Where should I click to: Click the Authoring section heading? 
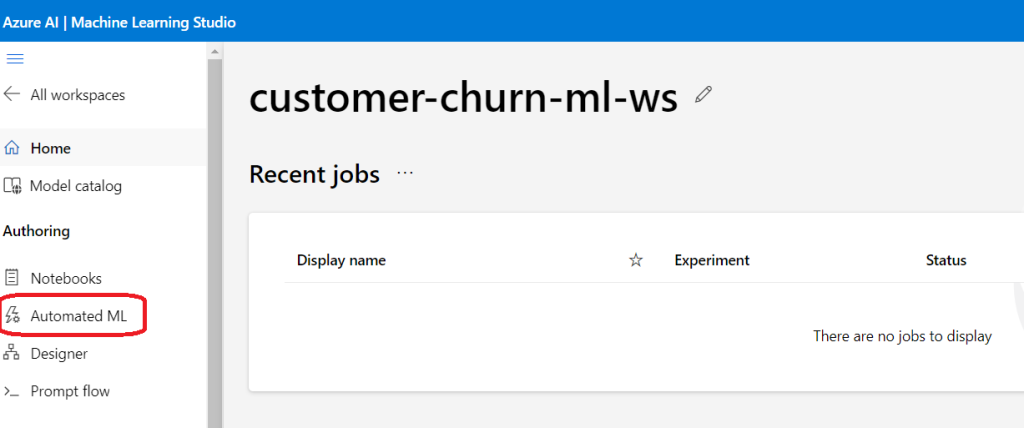(x=37, y=231)
